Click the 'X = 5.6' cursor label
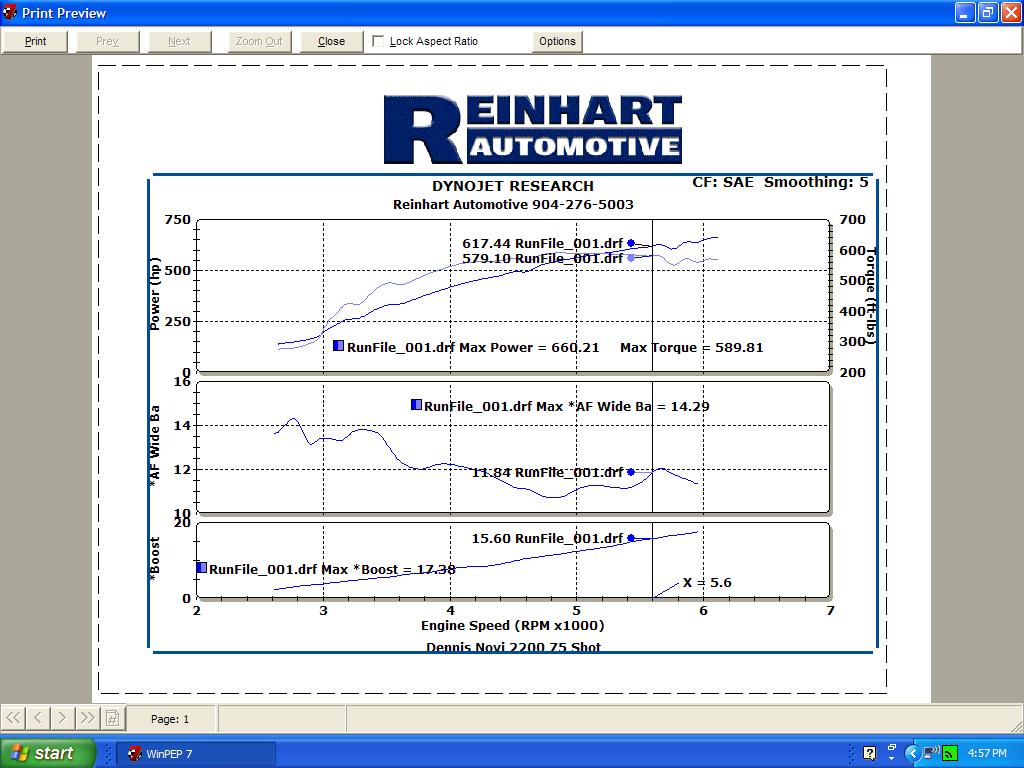This screenshot has width=1024, height=768. [707, 583]
